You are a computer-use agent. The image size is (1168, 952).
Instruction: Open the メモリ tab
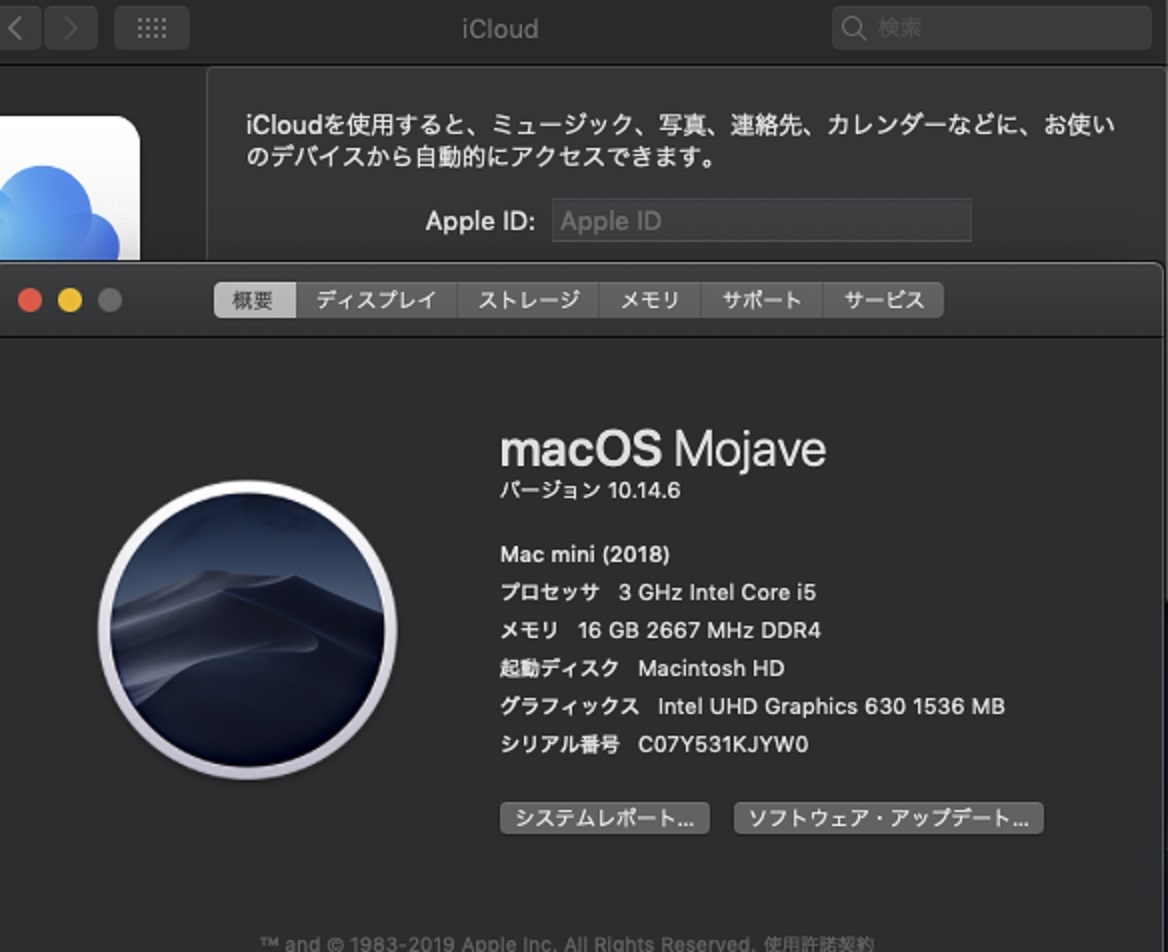[650, 300]
